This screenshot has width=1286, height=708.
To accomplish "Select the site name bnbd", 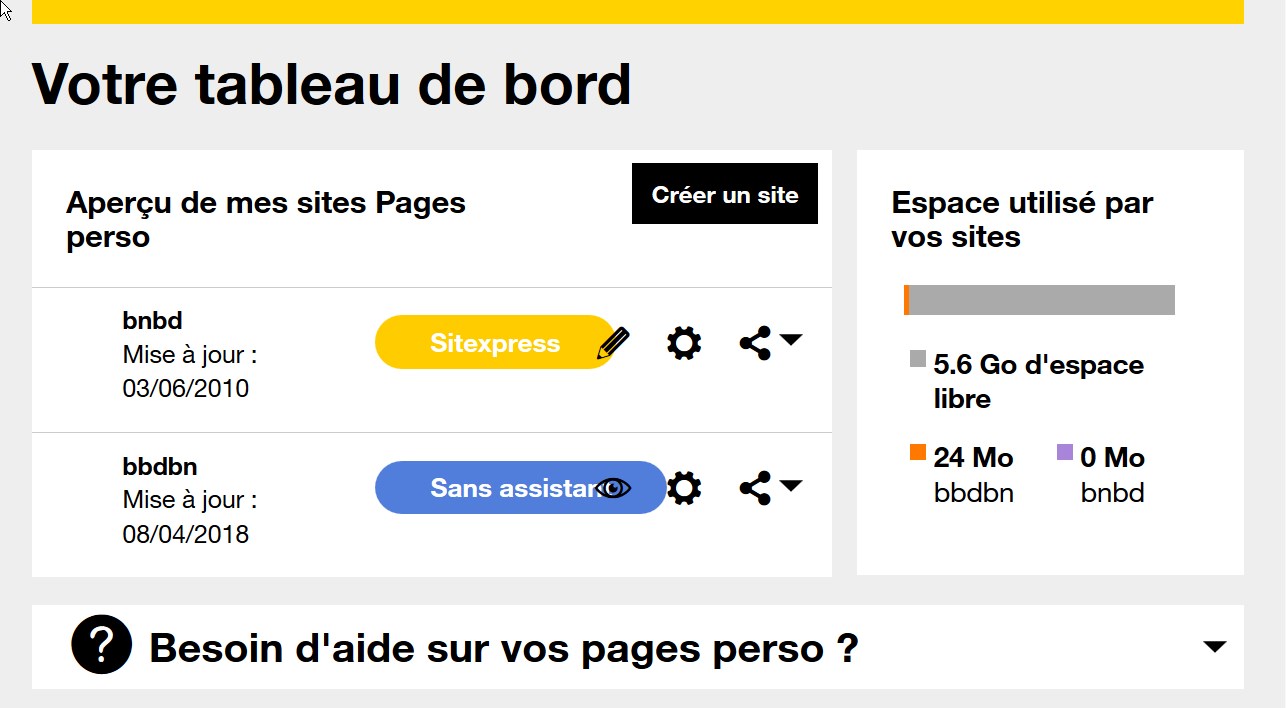I will [152, 320].
